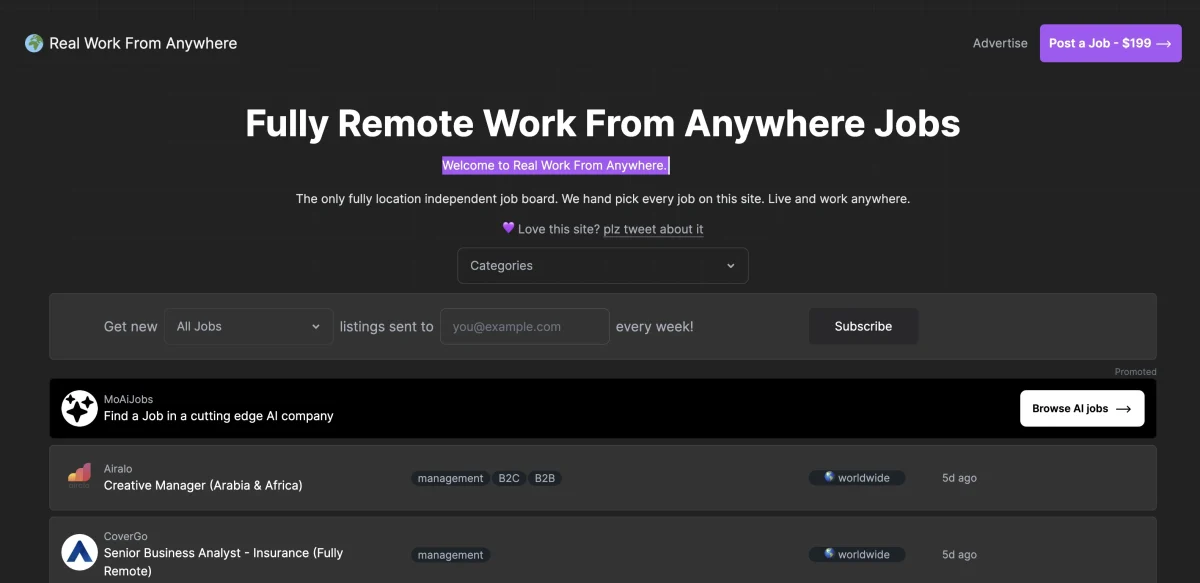The image size is (1200, 583).
Task: Click '5d ago' on the Airalo row
Action: point(959,478)
